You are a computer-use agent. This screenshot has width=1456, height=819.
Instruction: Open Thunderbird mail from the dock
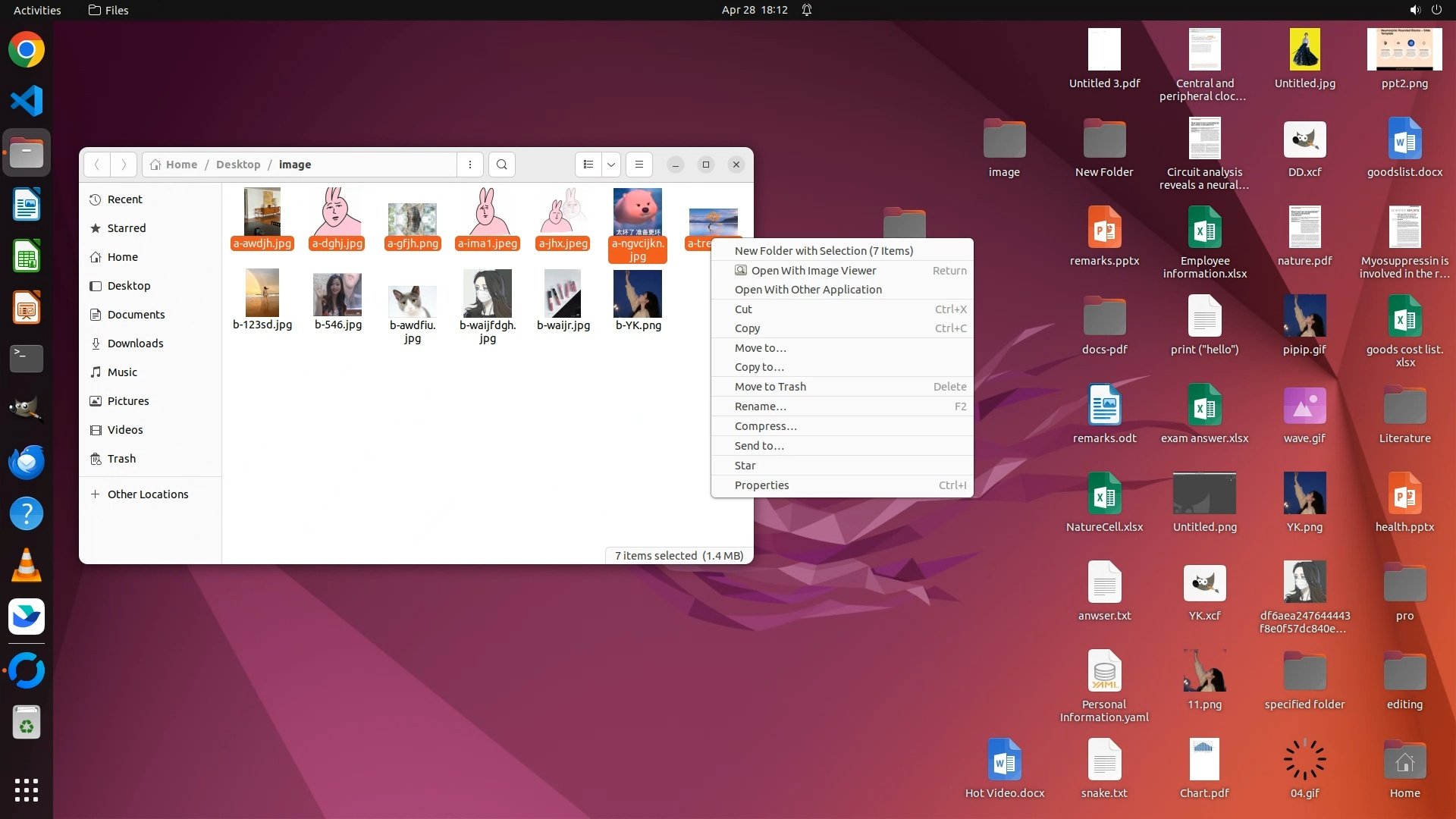(27, 462)
